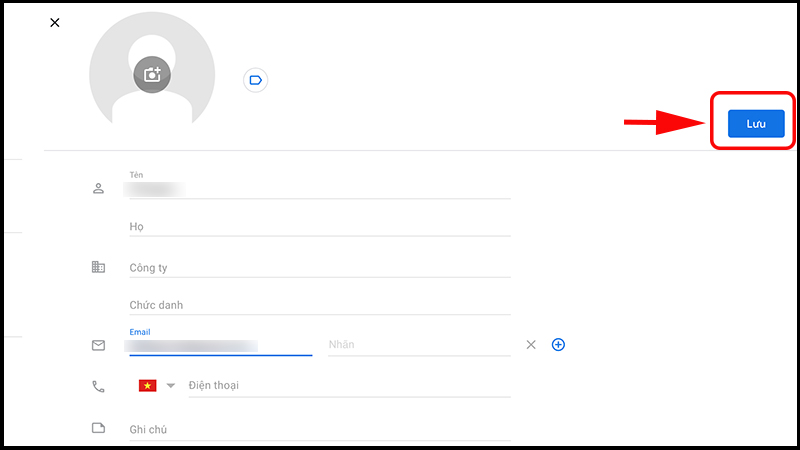
Task: Close the contact editor with X
Action: click(55, 22)
